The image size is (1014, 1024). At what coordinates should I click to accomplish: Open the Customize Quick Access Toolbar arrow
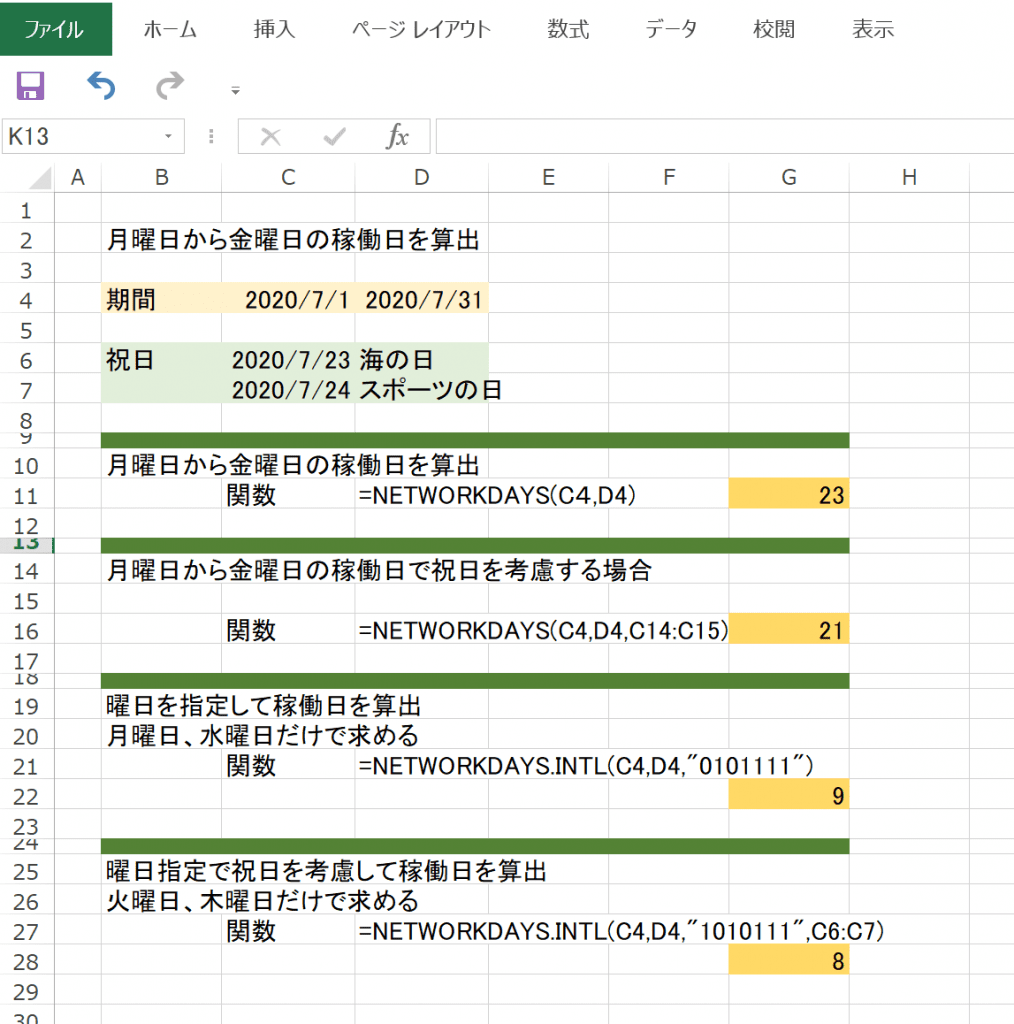[236, 91]
